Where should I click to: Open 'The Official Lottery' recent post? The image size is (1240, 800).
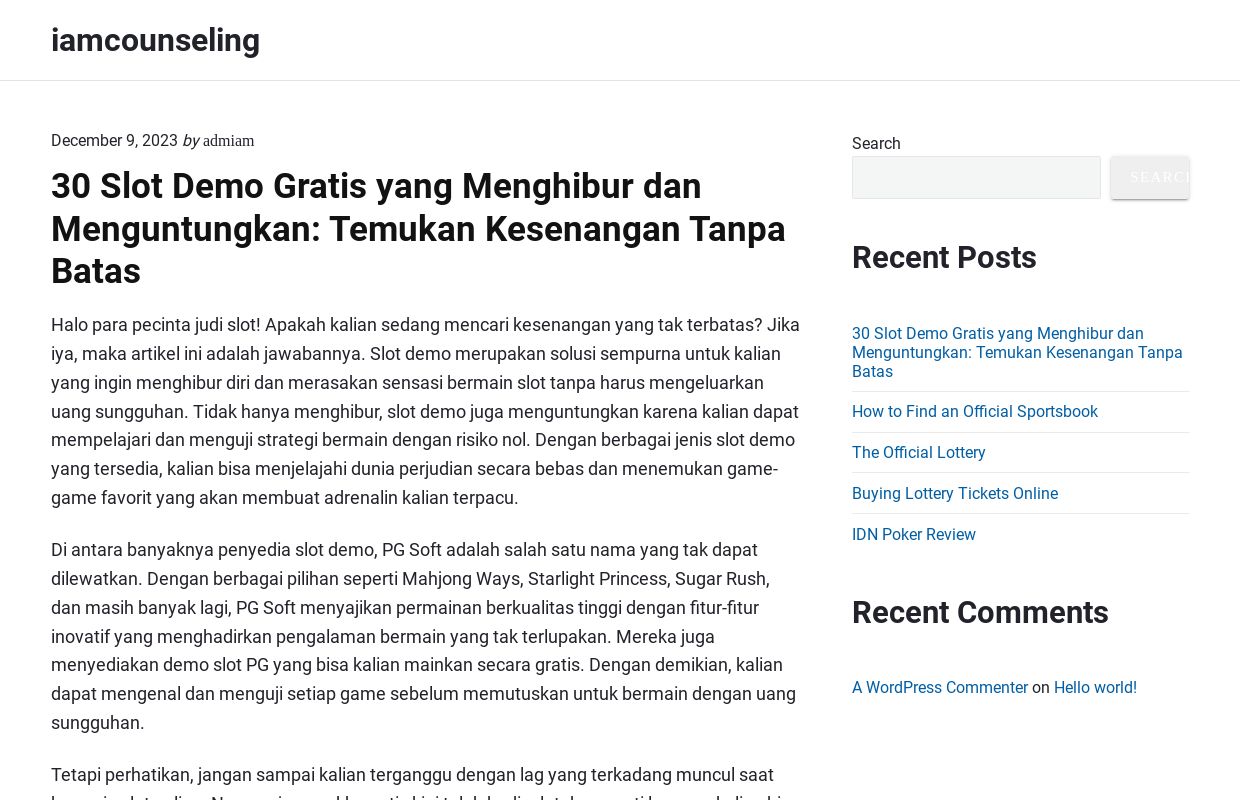pyautogui.click(x=919, y=452)
